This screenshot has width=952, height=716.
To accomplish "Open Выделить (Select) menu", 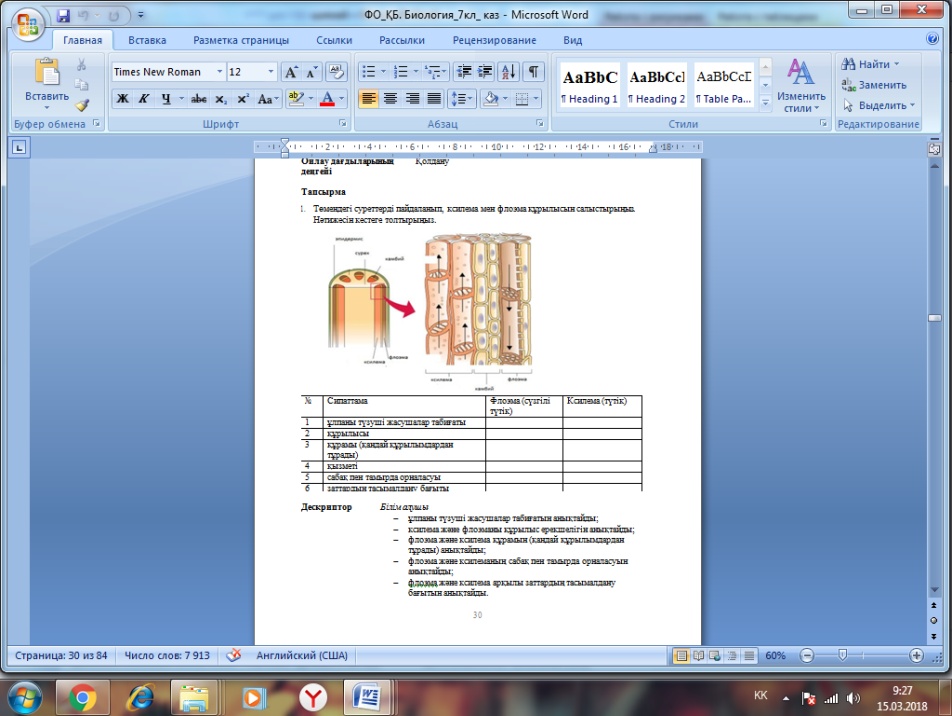I will pos(879,106).
